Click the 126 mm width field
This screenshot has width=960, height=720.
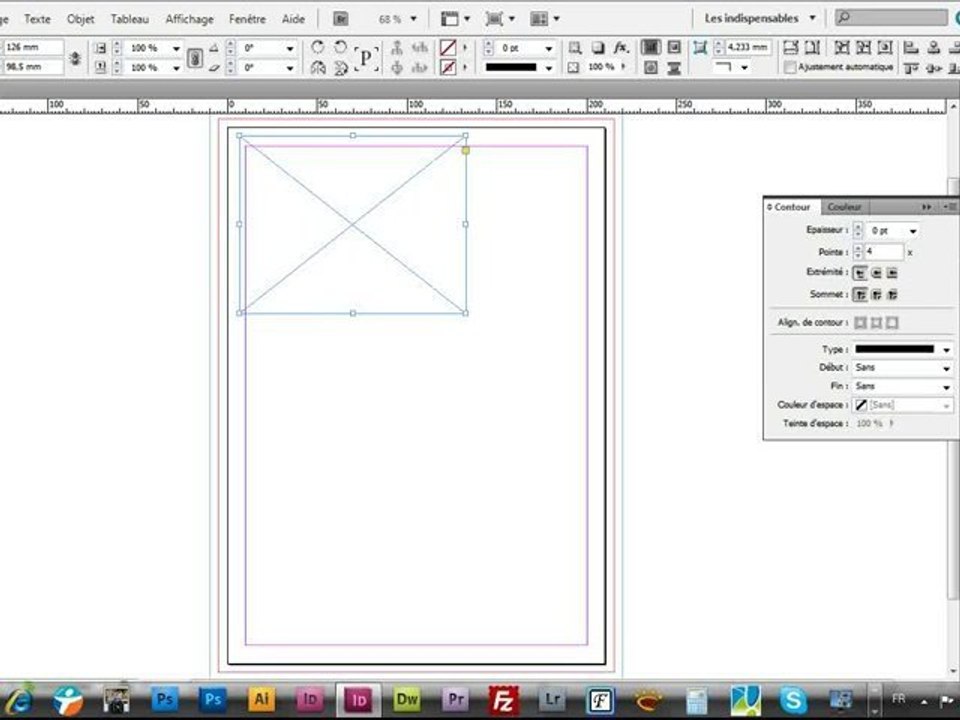click(33, 47)
